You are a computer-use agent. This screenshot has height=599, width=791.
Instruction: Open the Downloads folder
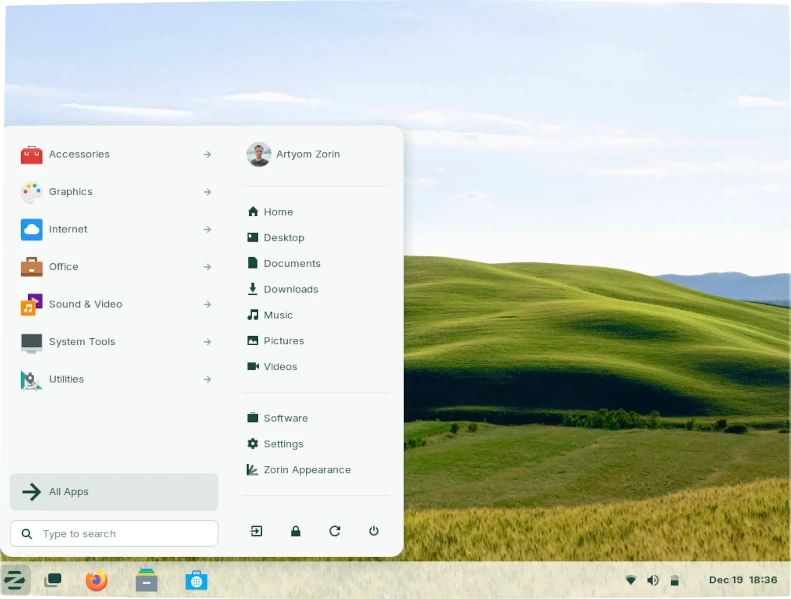click(x=290, y=289)
